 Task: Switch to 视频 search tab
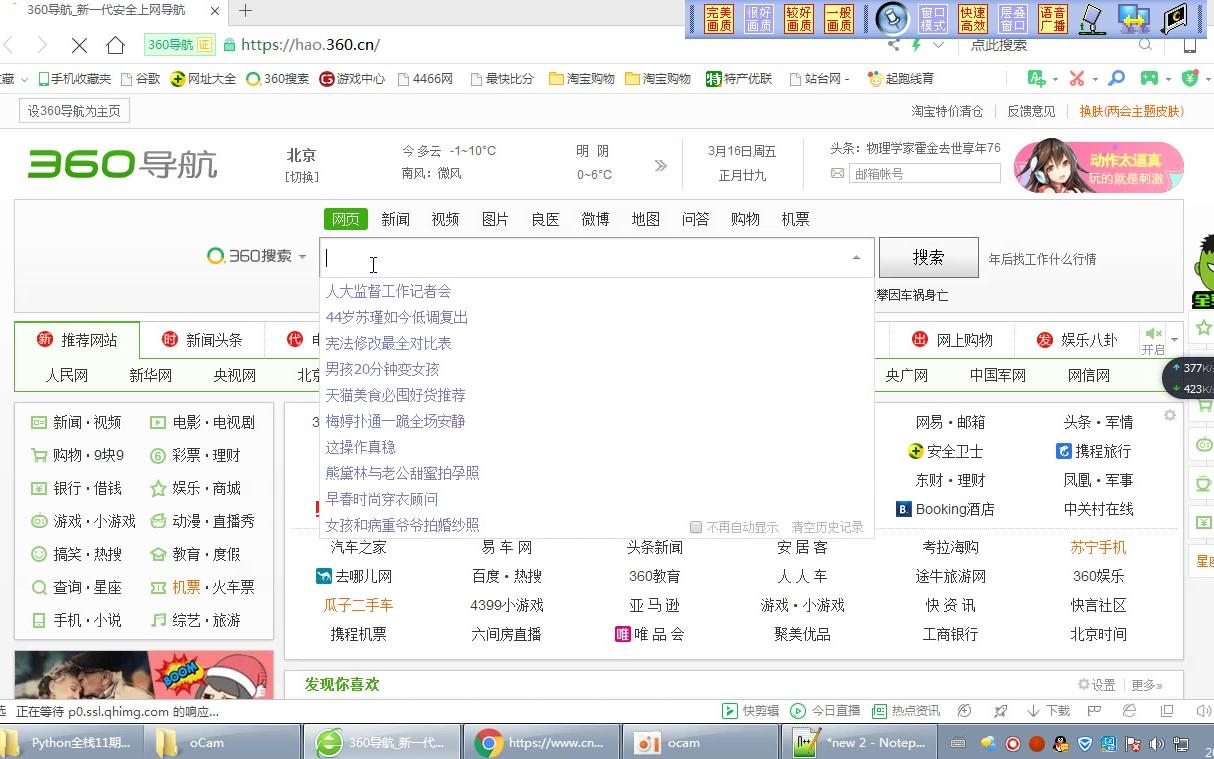[445, 219]
